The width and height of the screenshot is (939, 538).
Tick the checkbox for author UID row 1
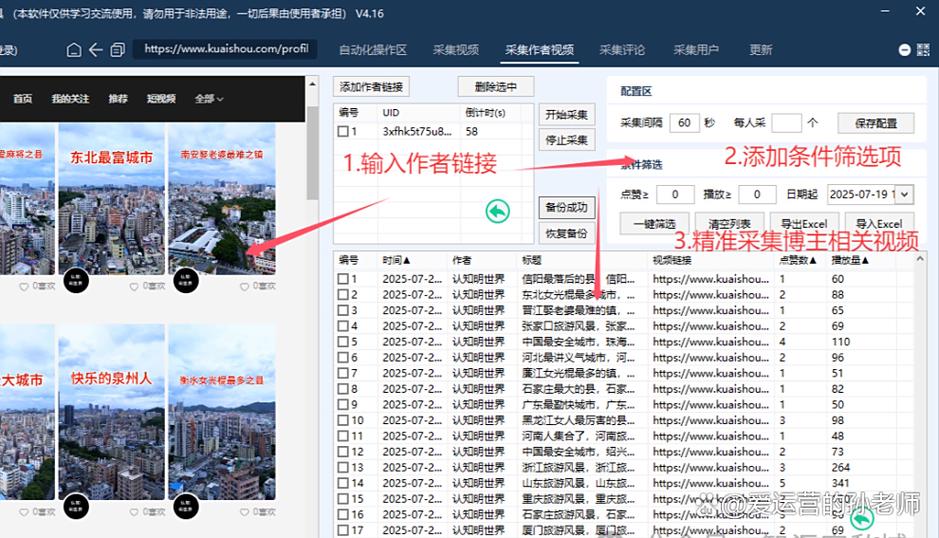coord(344,132)
